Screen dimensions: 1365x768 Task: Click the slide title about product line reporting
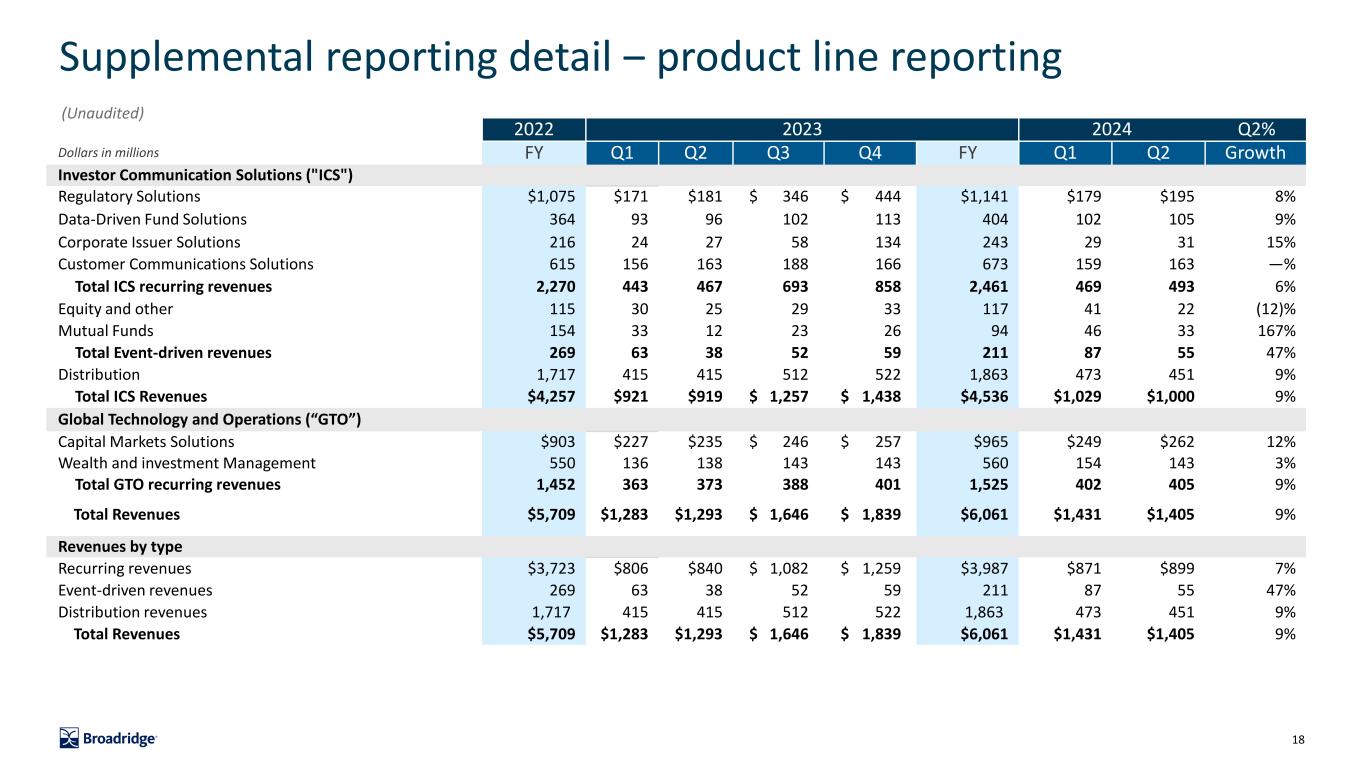tap(560, 59)
